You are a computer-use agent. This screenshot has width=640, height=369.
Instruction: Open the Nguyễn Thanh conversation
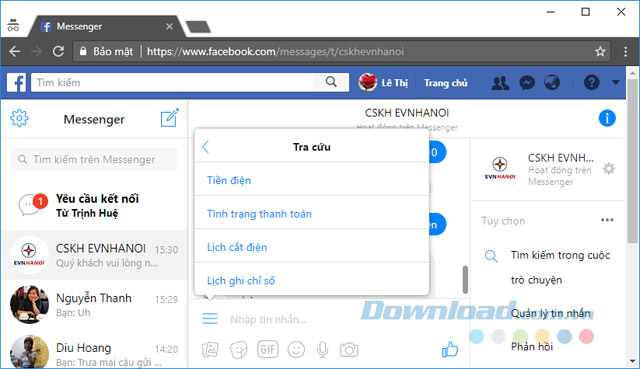coord(94,305)
